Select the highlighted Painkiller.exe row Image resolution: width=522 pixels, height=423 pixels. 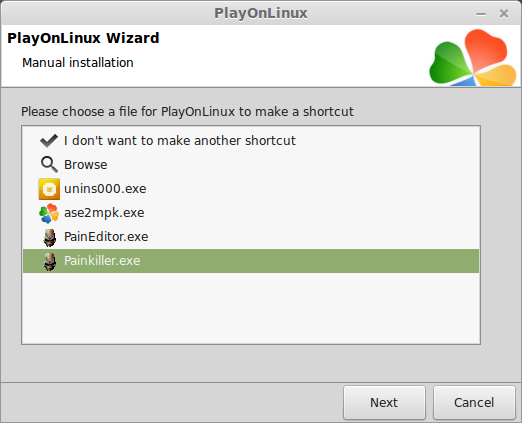coord(251,261)
